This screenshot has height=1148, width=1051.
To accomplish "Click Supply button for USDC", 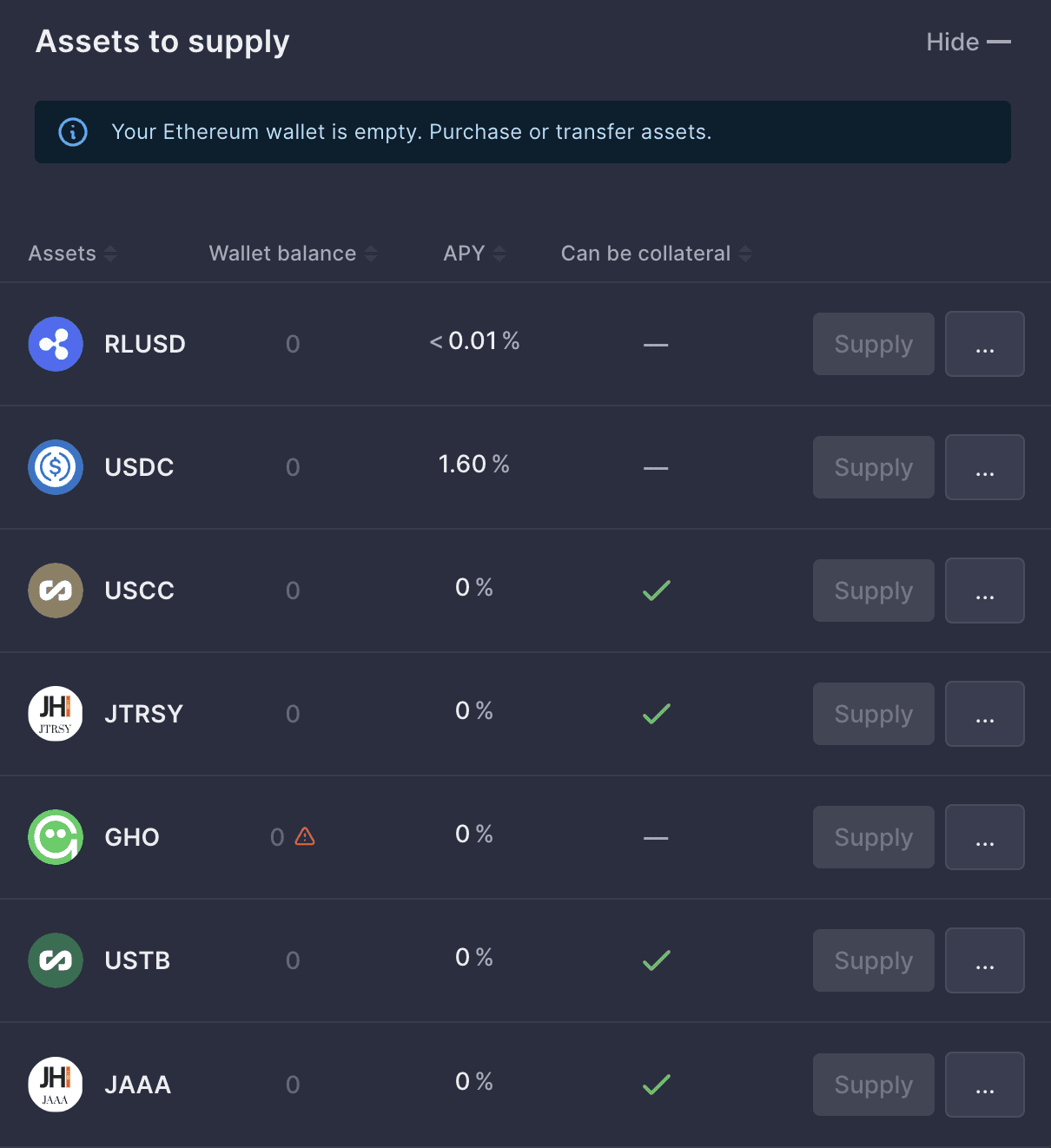I will coord(874,467).
